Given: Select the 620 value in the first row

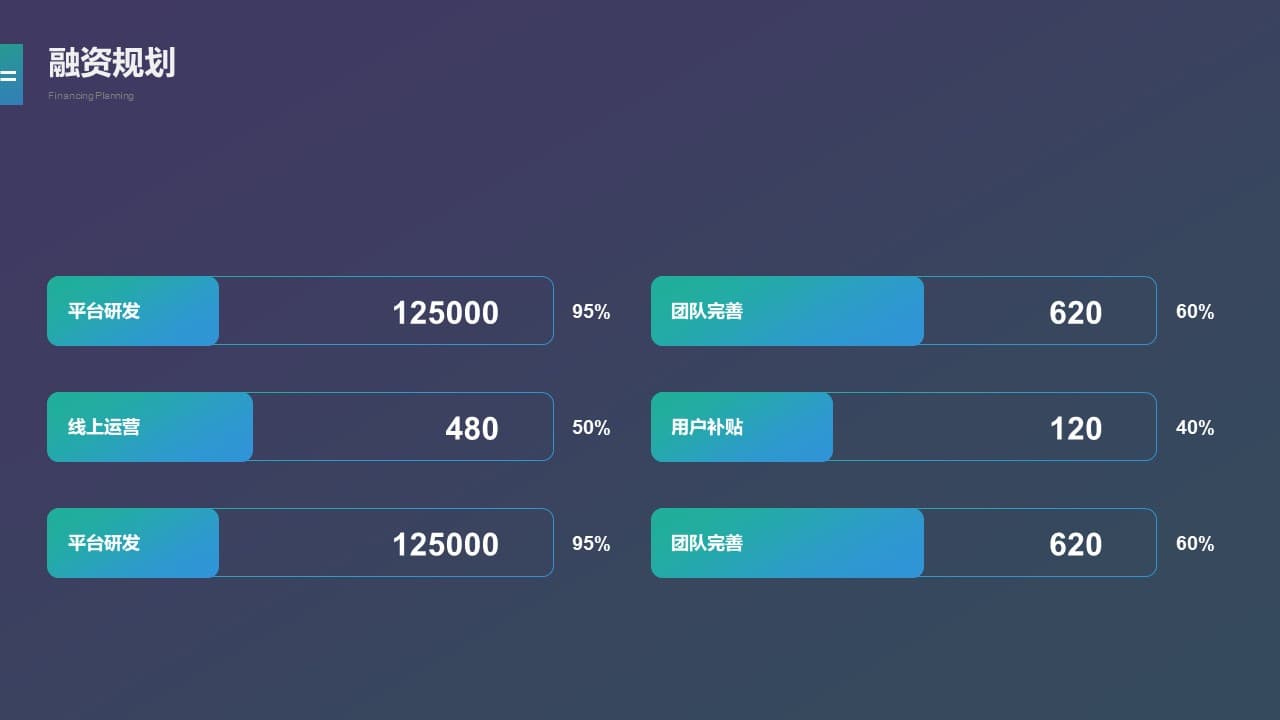Looking at the screenshot, I should (1076, 312).
